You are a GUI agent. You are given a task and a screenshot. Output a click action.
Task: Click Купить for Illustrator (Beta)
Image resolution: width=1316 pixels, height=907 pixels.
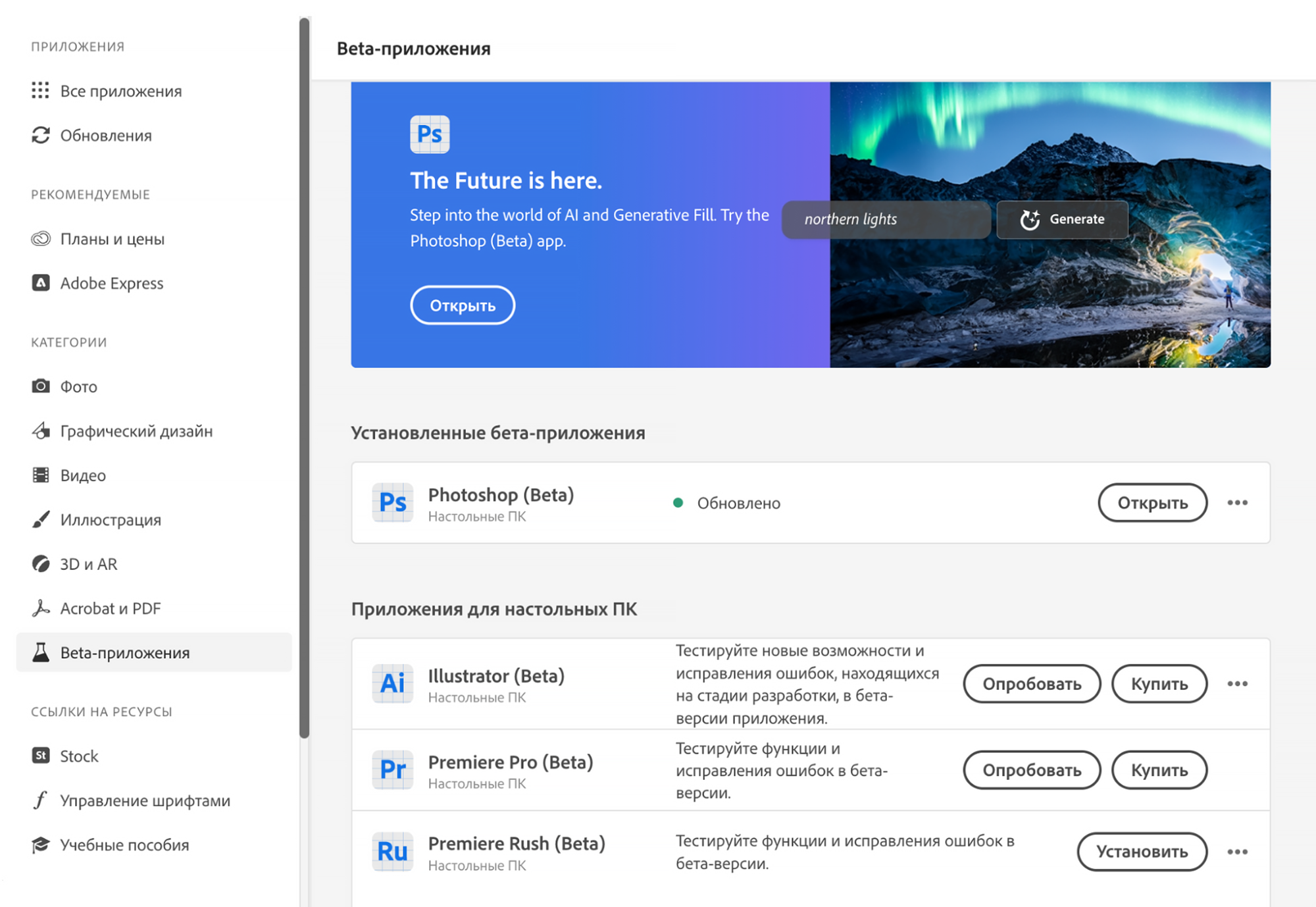click(x=1159, y=684)
